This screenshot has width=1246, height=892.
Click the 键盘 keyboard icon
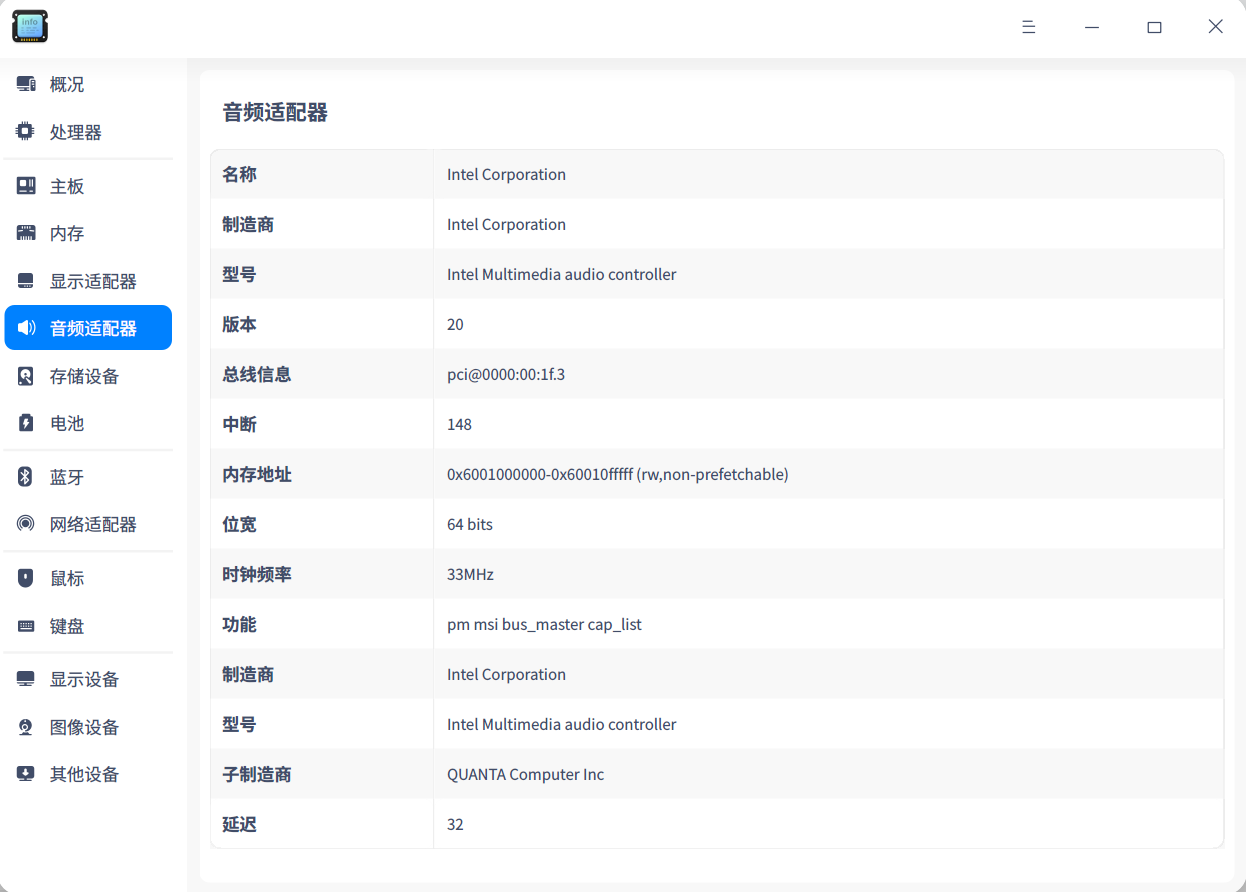(x=24, y=625)
